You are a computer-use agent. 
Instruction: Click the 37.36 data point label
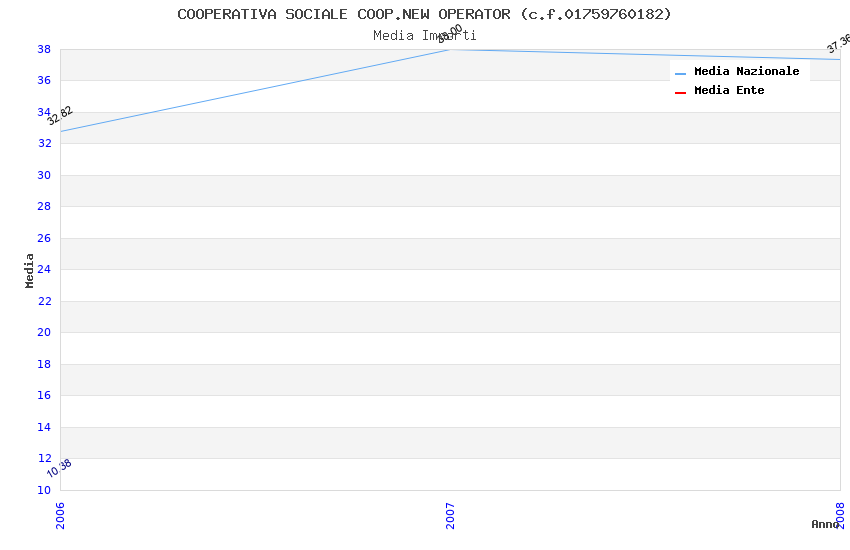[x=839, y=44]
